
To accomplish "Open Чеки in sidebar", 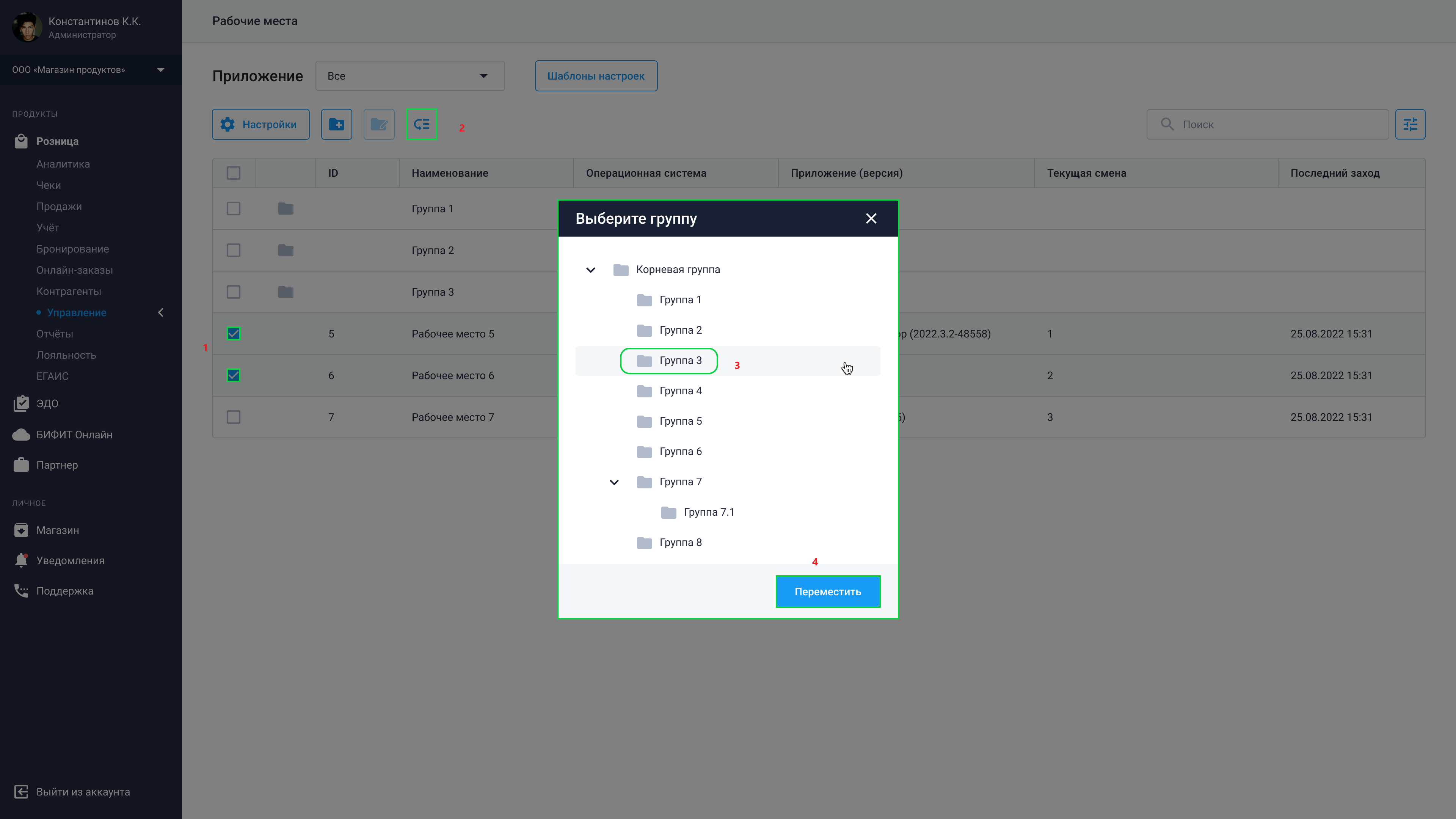I will point(49,185).
